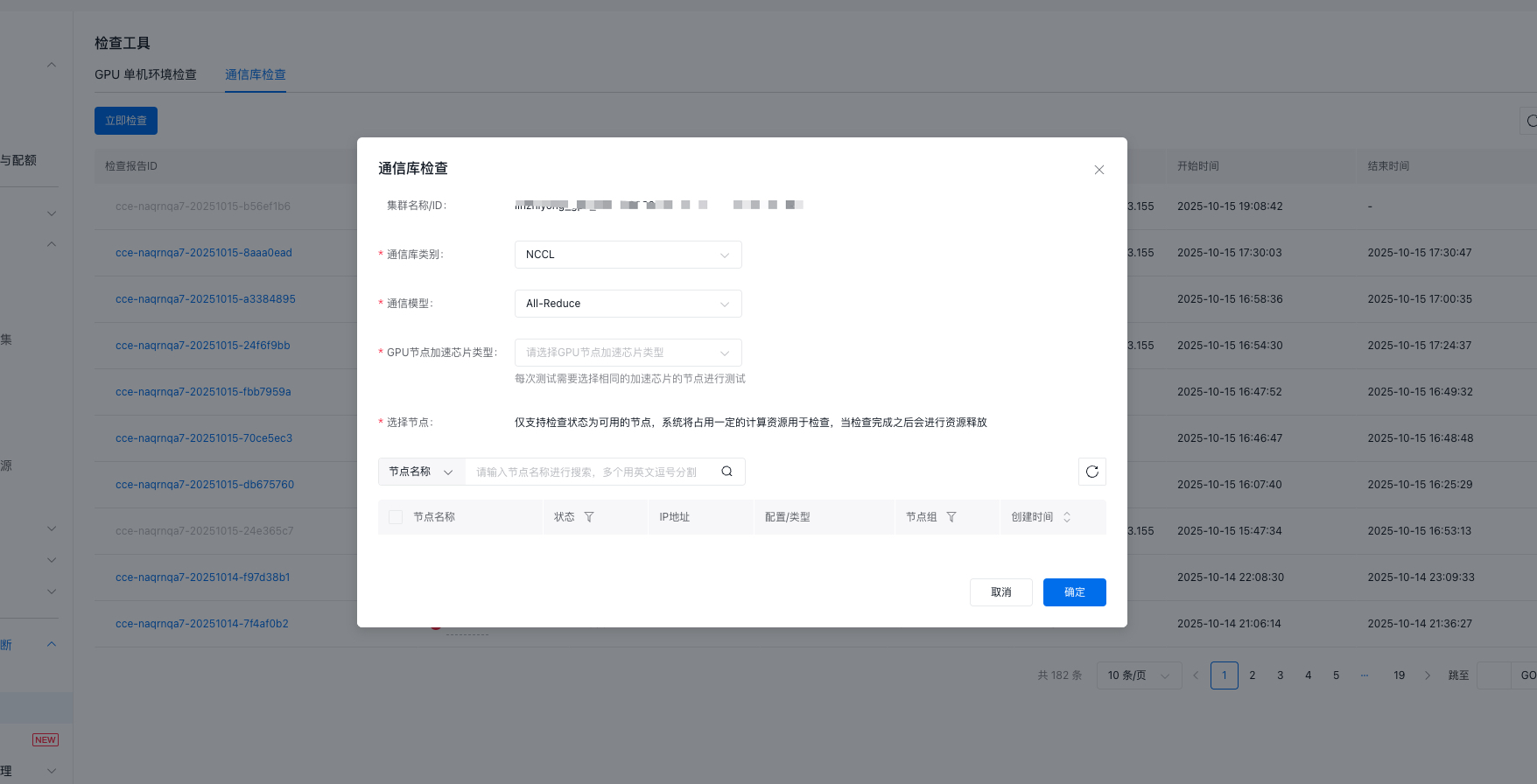Image resolution: width=1537 pixels, height=784 pixels.
Task: Select the 通信库检查 tab
Action: click(x=256, y=74)
